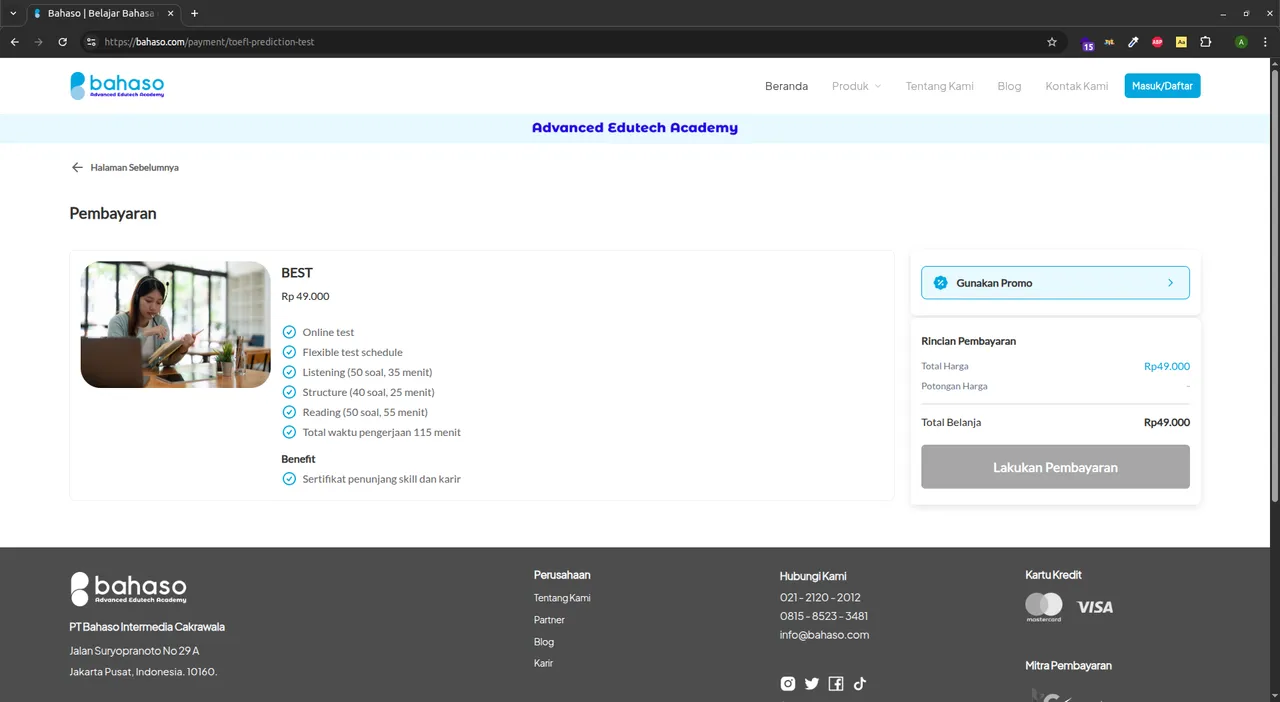Reload the page using refresh icon
The width and height of the screenshot is (1280, 702).
62,42
